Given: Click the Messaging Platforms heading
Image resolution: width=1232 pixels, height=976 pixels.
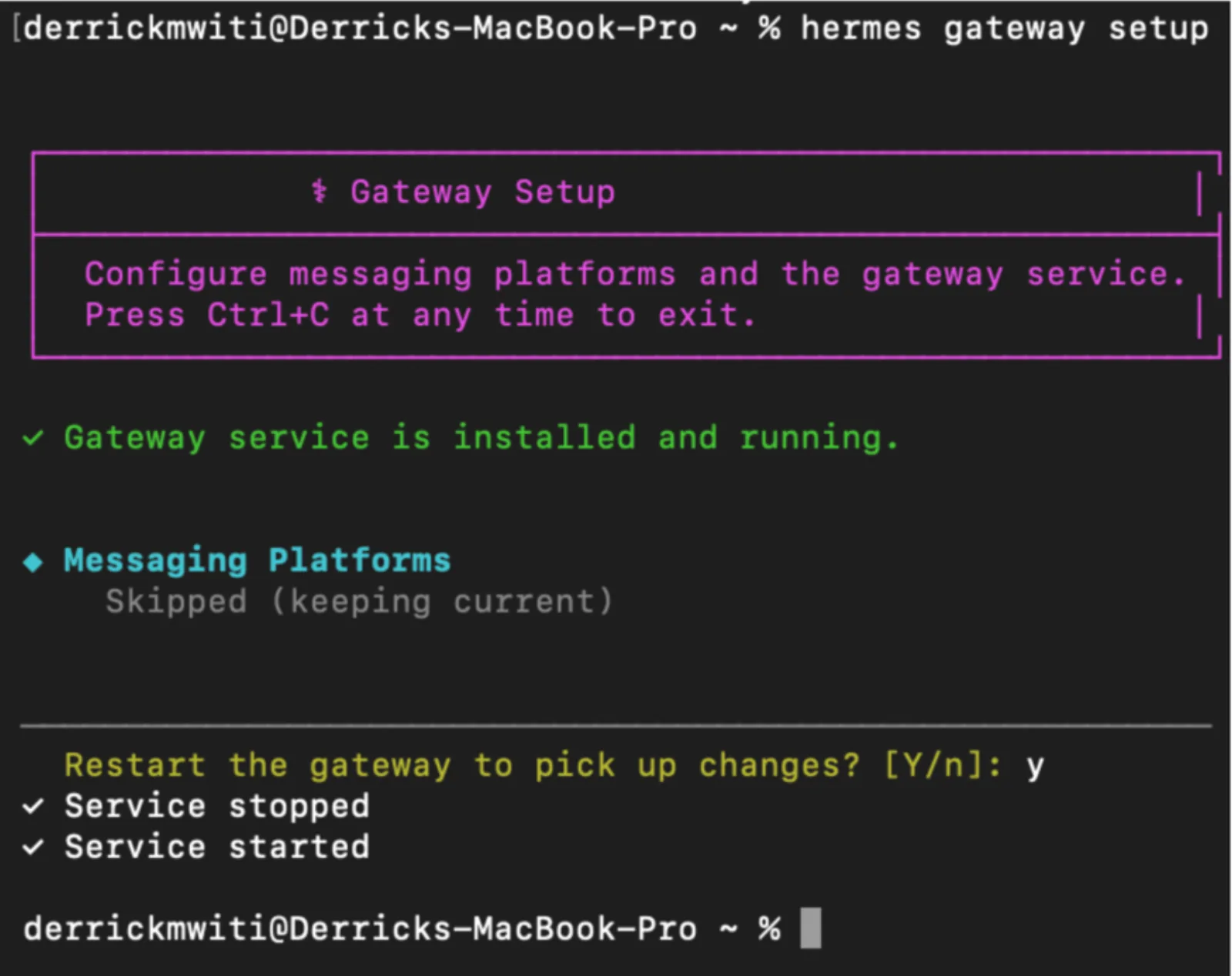Looking at the screenshot, I should [x=257, y=561].
